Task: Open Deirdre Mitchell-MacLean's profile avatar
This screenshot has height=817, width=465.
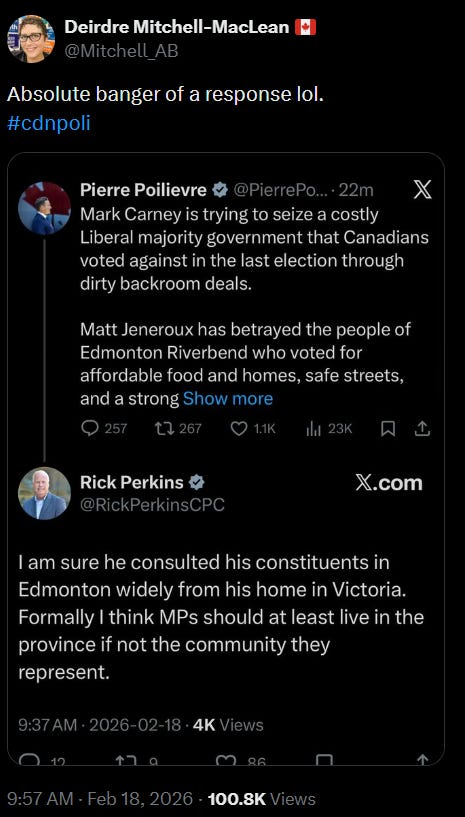Action: [31, 39]
